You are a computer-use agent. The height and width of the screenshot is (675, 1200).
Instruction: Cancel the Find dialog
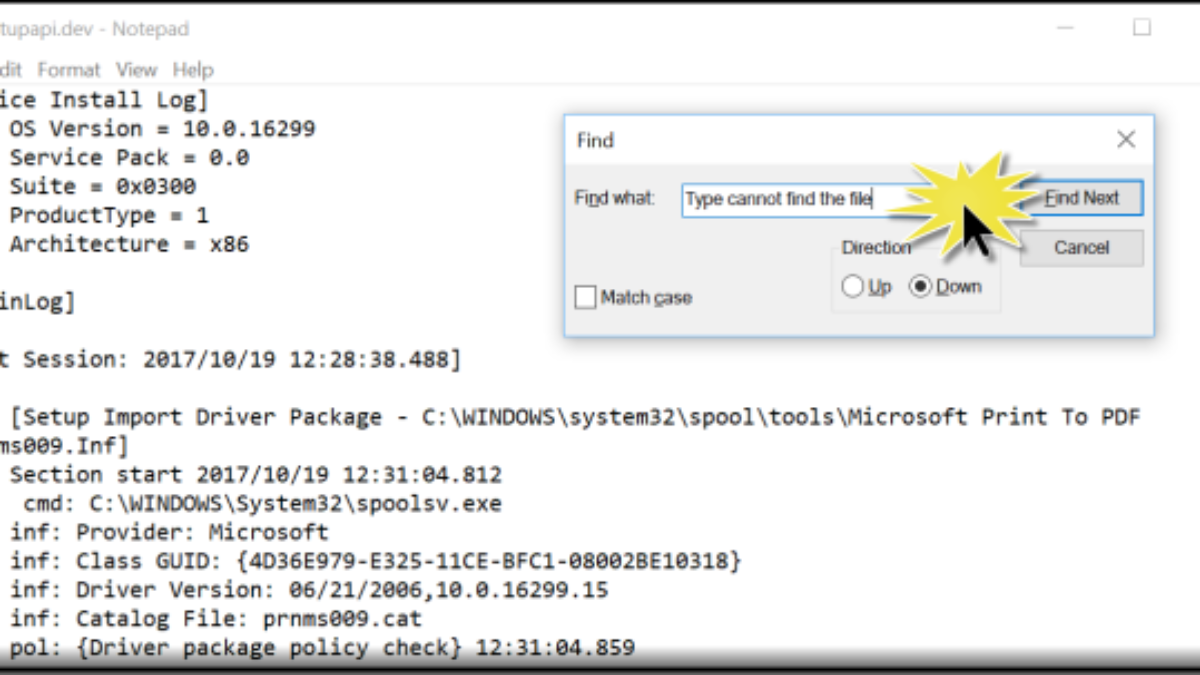coord(1081,248)
